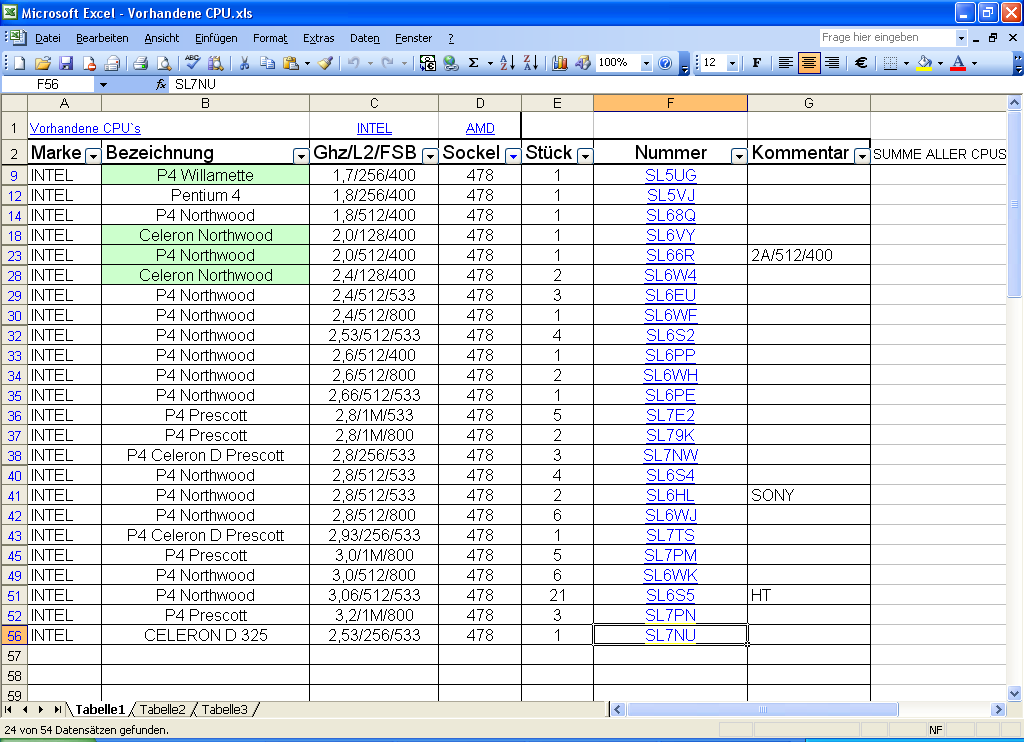Click the Permission document icon
Screen dimensions: 1024x742
pos(89,63)
